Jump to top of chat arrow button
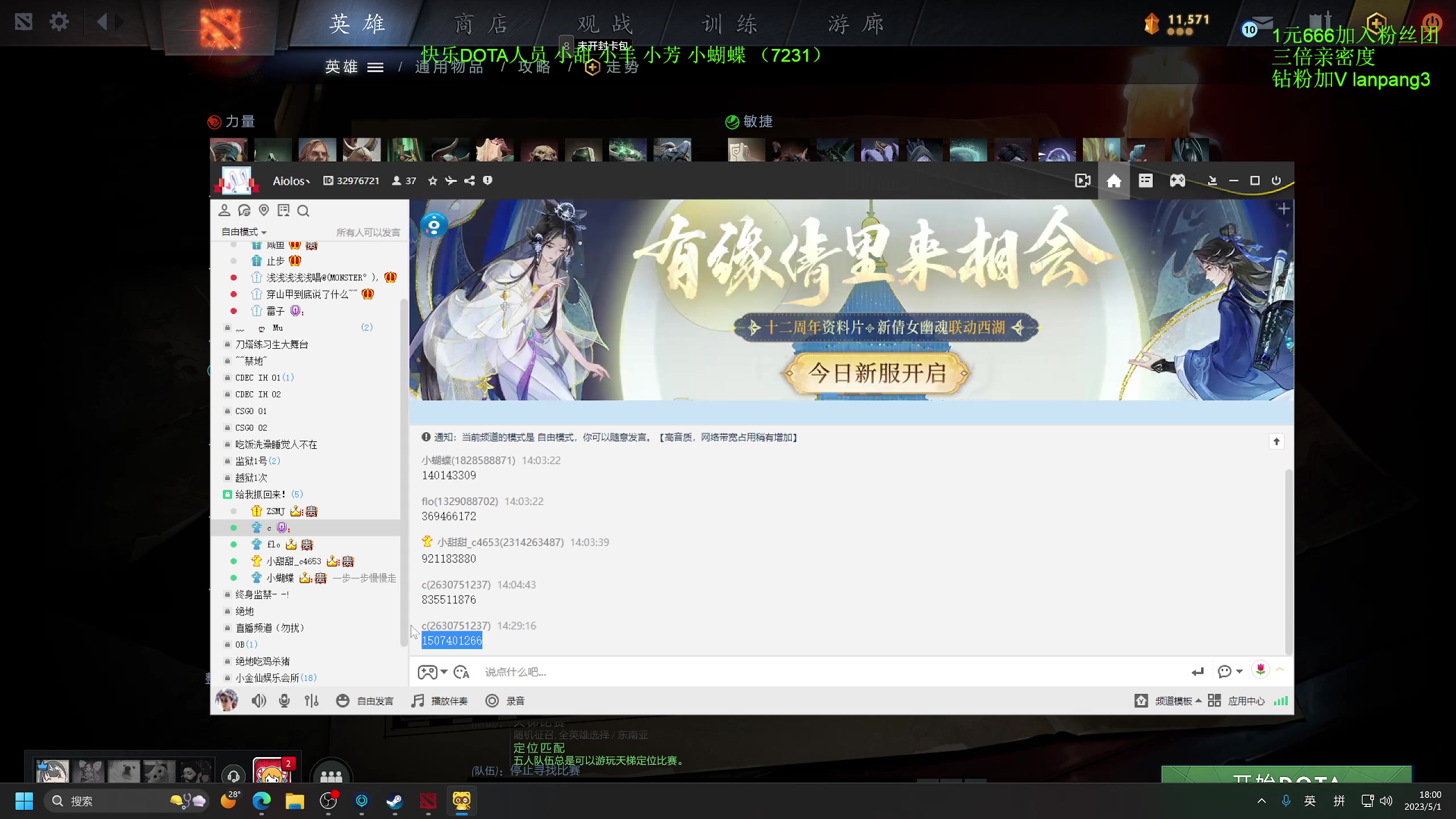Image resolution: width=1456 pixels, height=819 pixels. tap(1276, 442)
